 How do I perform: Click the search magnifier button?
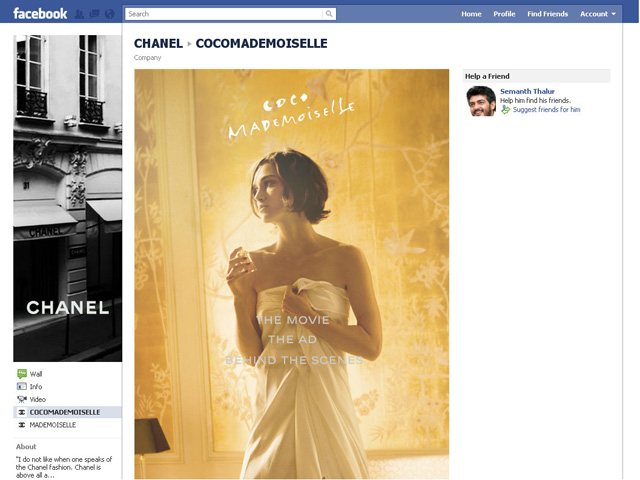click(329, 14)
